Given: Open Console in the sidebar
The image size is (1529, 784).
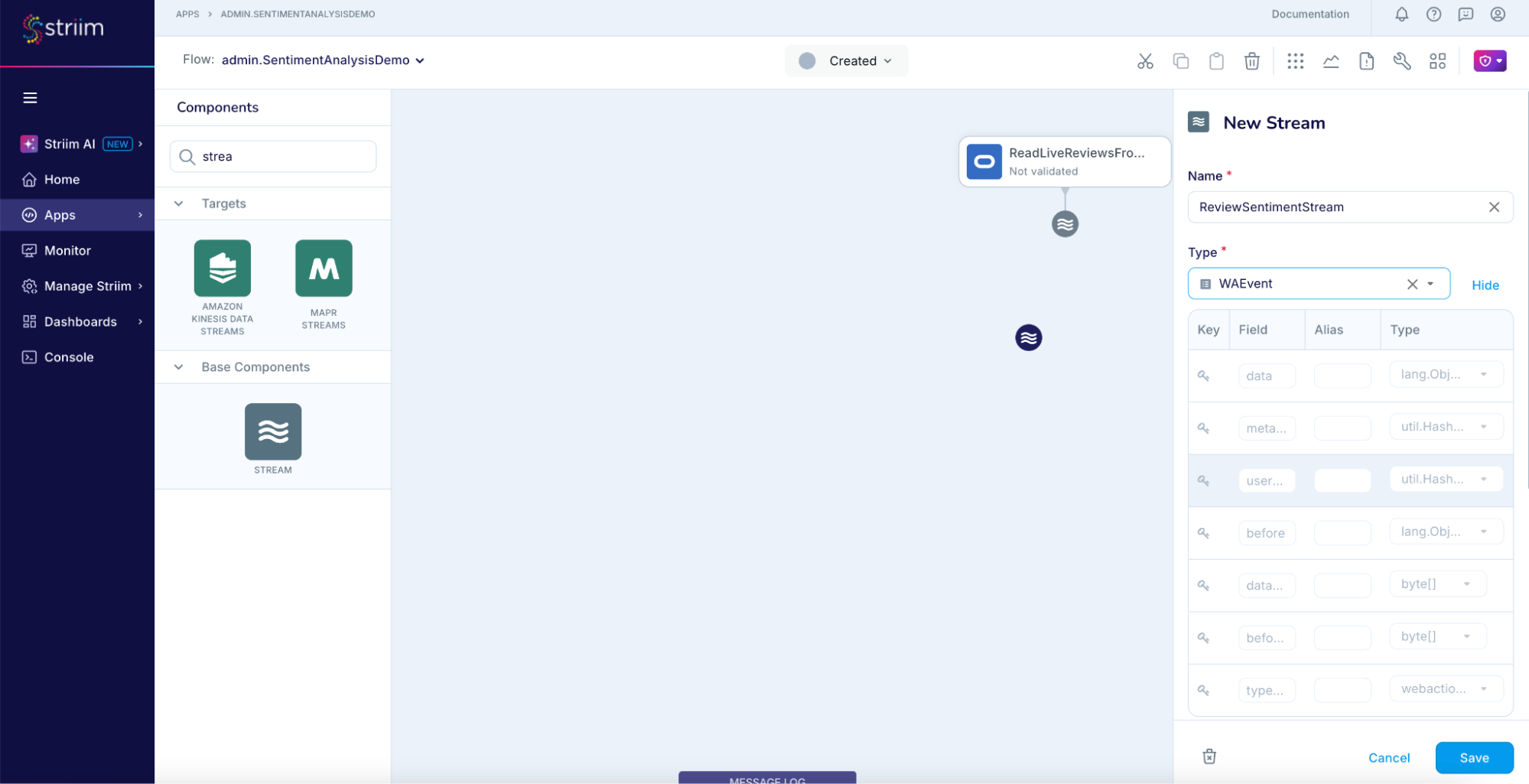Looking at the screenshot, I should click(69, 357).
